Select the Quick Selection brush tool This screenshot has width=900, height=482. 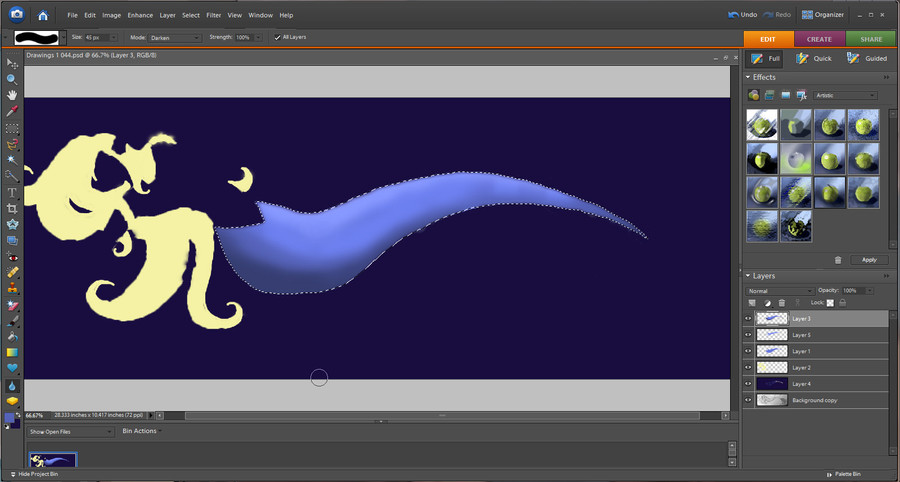[x=12, y=176]
